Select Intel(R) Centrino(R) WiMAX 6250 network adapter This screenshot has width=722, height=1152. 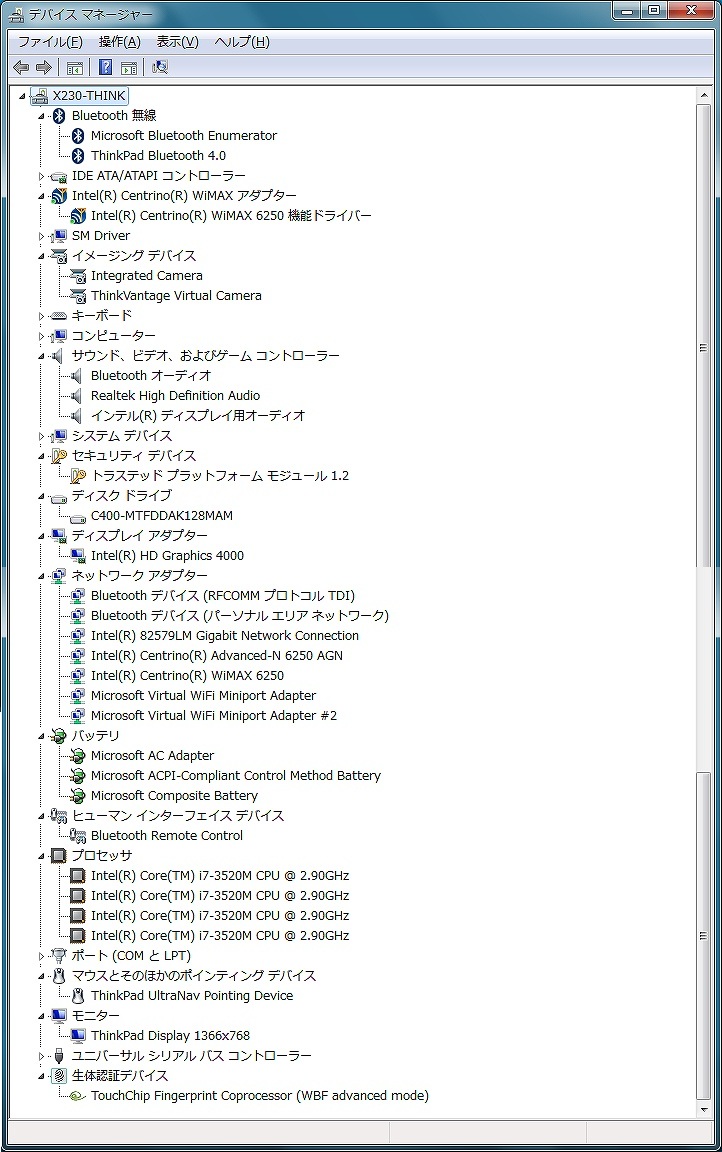[187, 676]
